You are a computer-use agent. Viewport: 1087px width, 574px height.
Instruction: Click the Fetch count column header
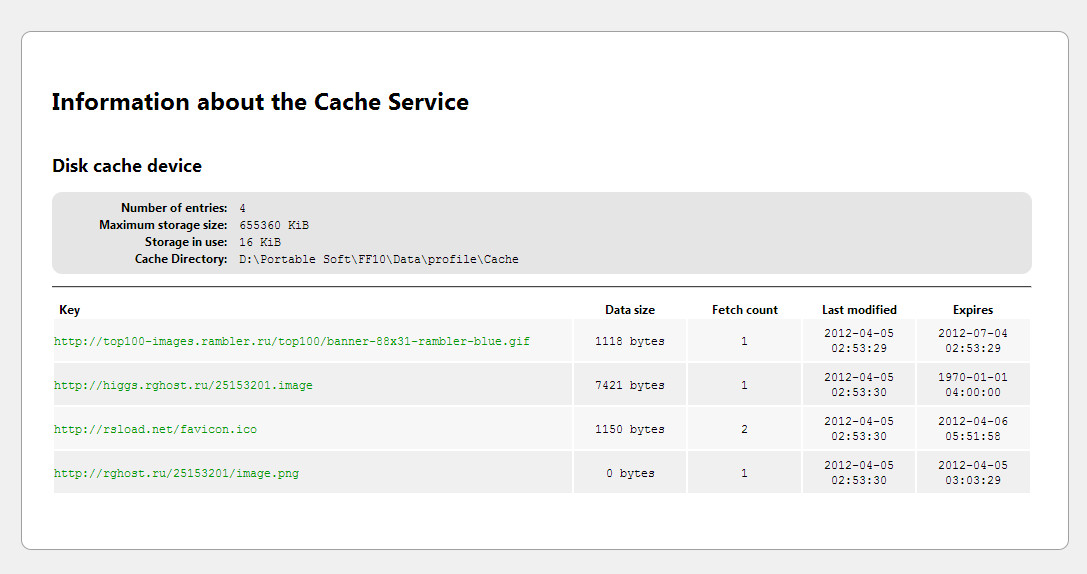(745, 310)
